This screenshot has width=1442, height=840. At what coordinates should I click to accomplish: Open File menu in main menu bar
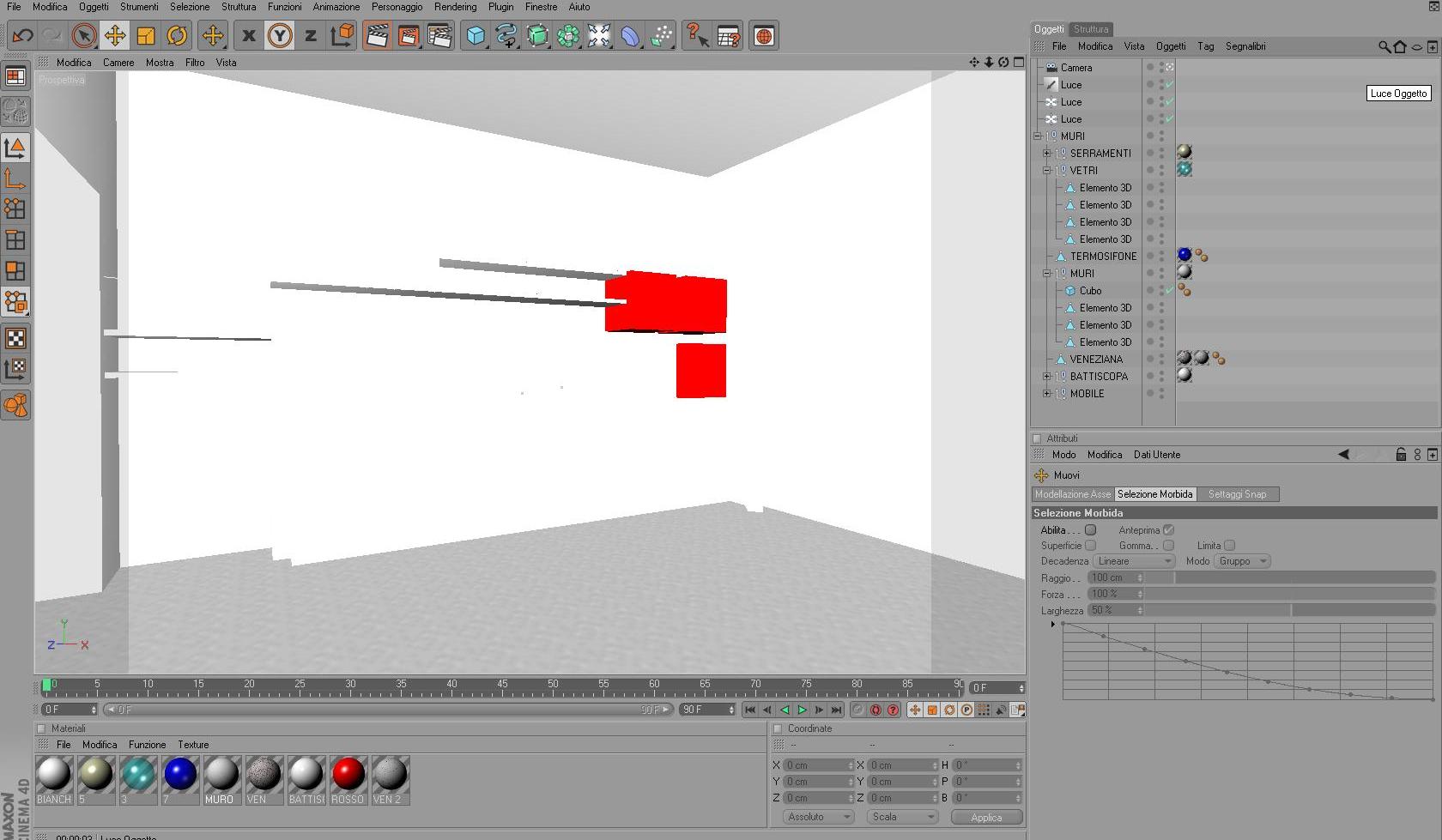[14, 7]
